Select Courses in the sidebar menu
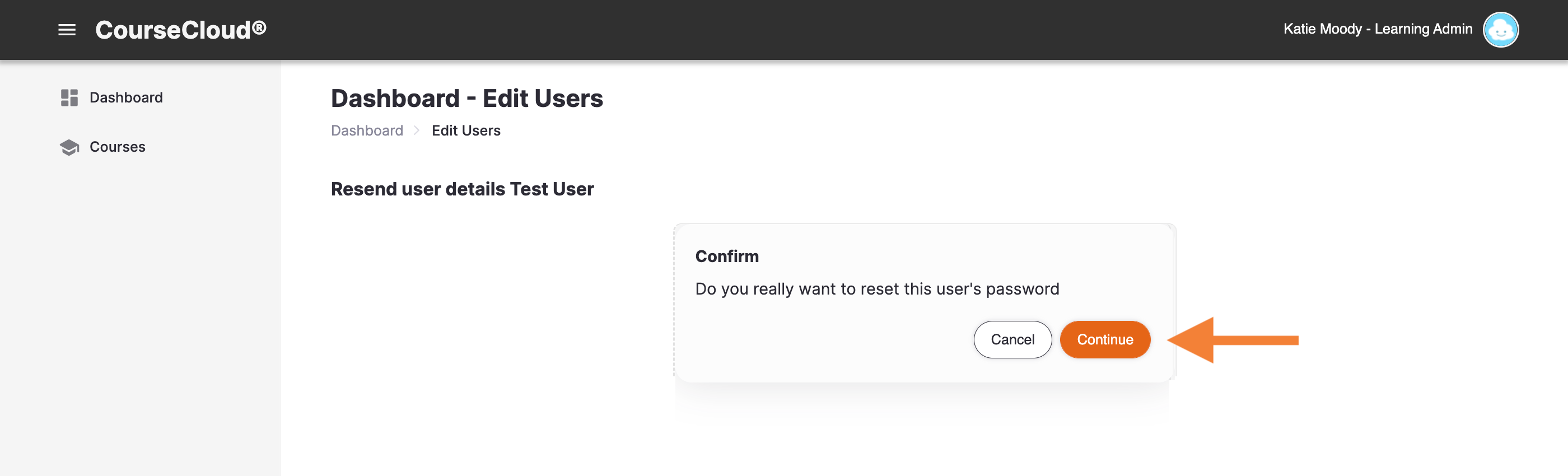 [x=118, y=147]
